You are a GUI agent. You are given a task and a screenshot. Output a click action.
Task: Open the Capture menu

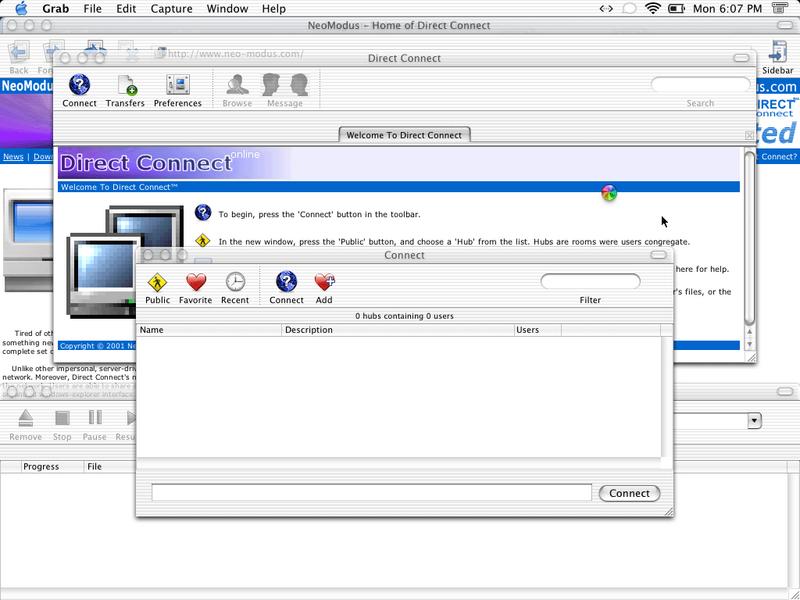click(x=171, y=9)
